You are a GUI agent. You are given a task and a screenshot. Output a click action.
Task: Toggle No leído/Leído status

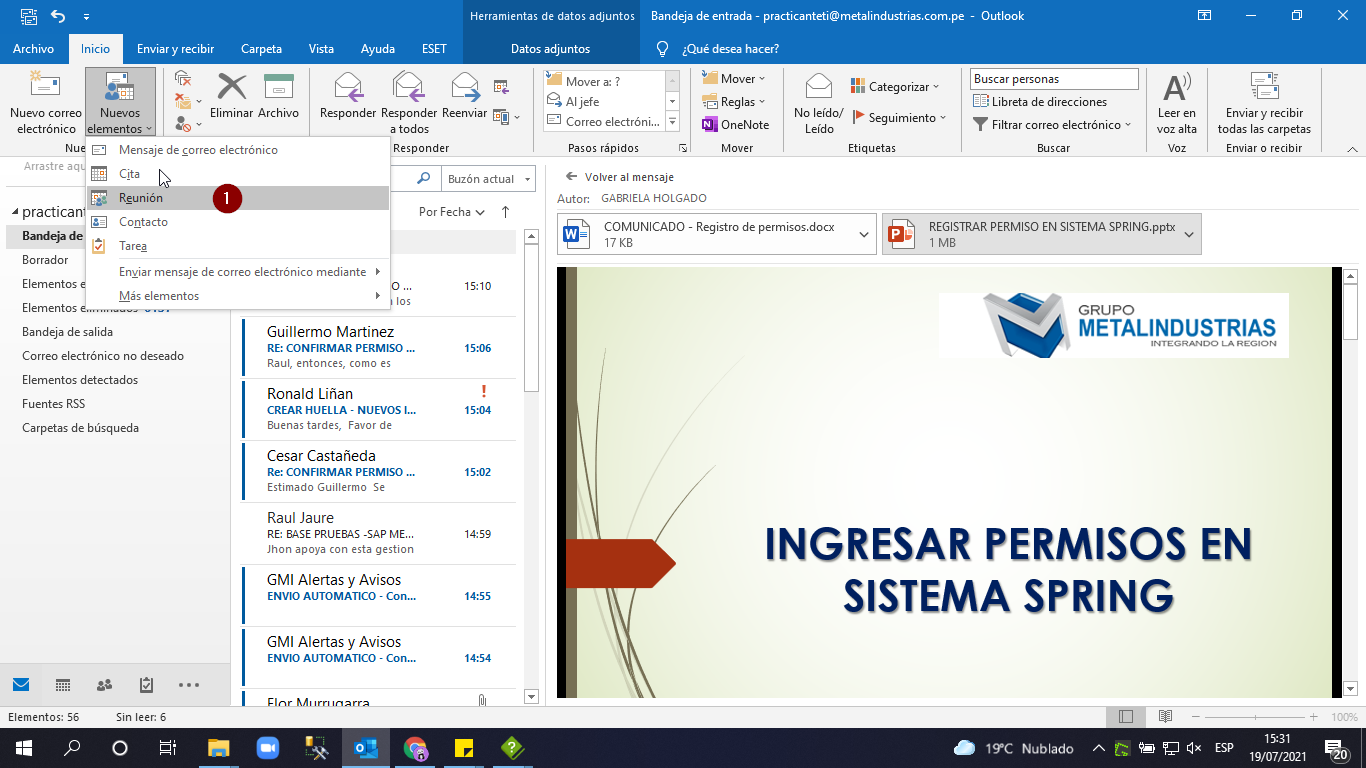pyautogui.click(x=819, y=103)
